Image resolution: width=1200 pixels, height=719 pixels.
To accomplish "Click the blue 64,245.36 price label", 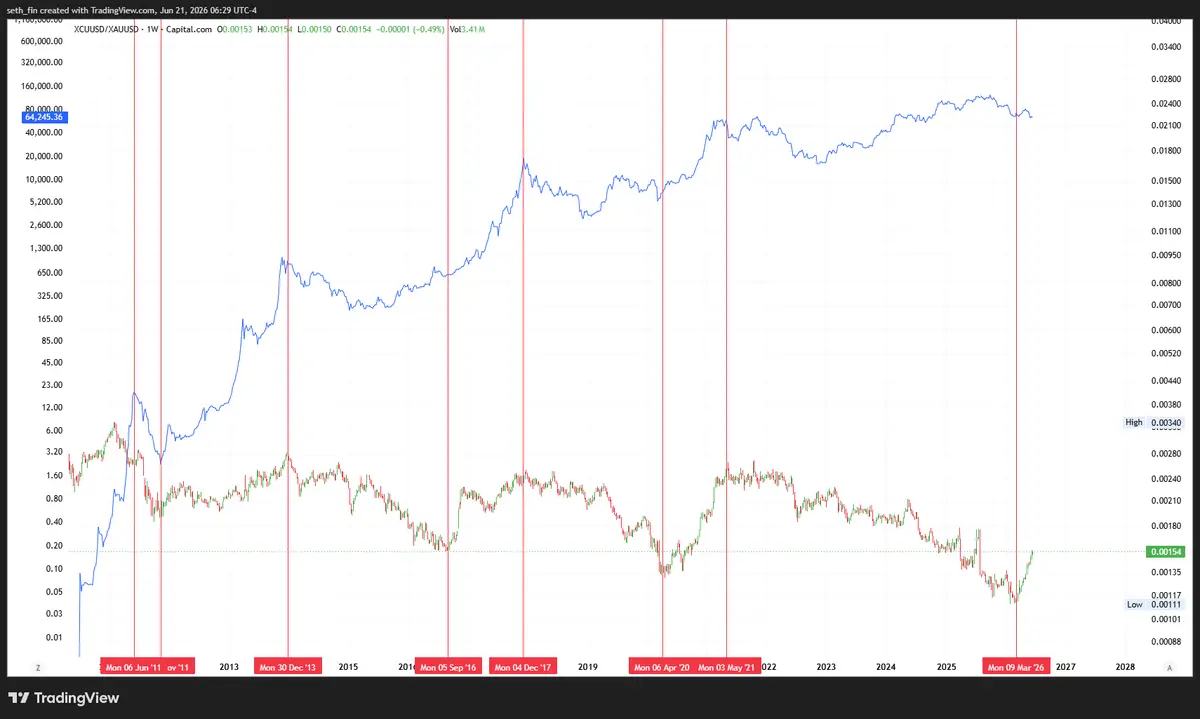I will point(44,117).
